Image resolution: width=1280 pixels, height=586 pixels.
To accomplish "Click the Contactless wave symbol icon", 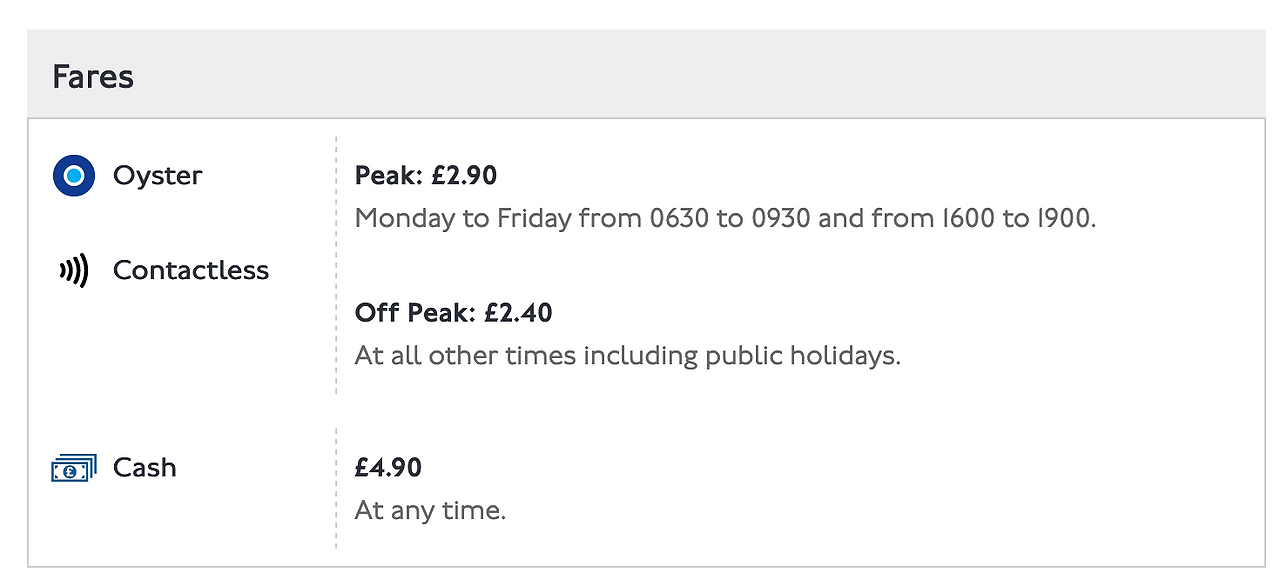I will pyautogui.click(x=74, y=270).
